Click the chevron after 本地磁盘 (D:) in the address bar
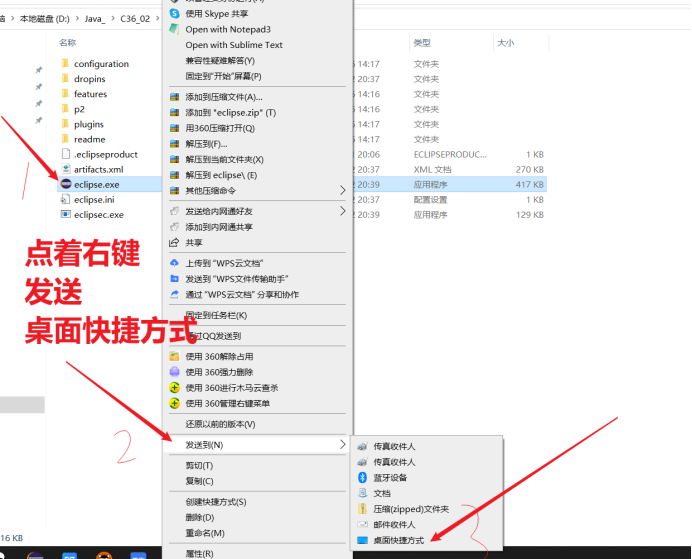Screen dimensions: 692x559 77,19
